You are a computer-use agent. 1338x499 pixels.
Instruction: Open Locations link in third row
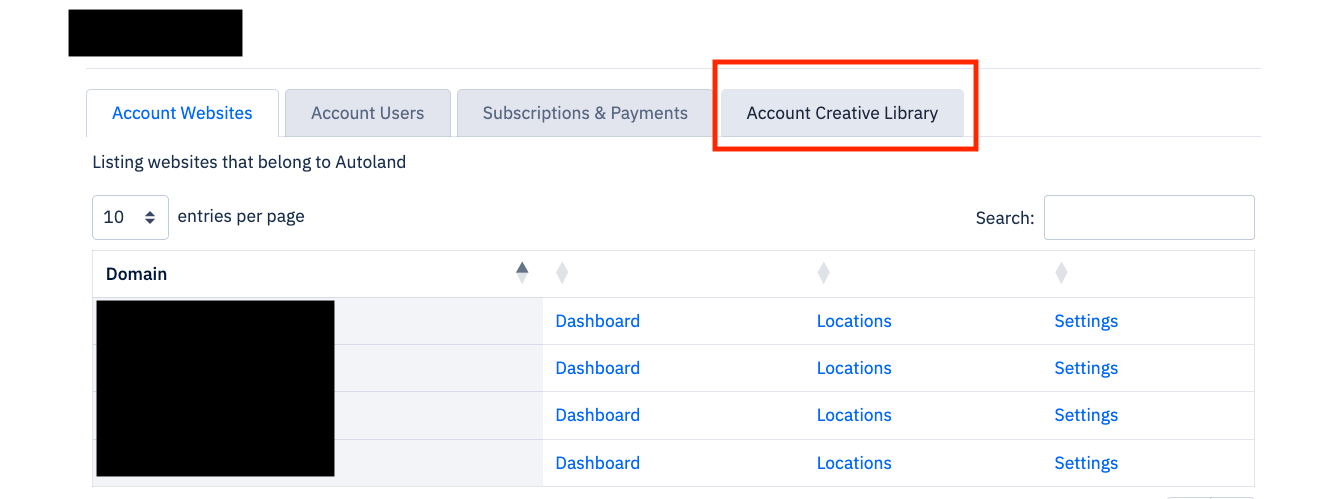pyautogui.click(x=853, y=415)
